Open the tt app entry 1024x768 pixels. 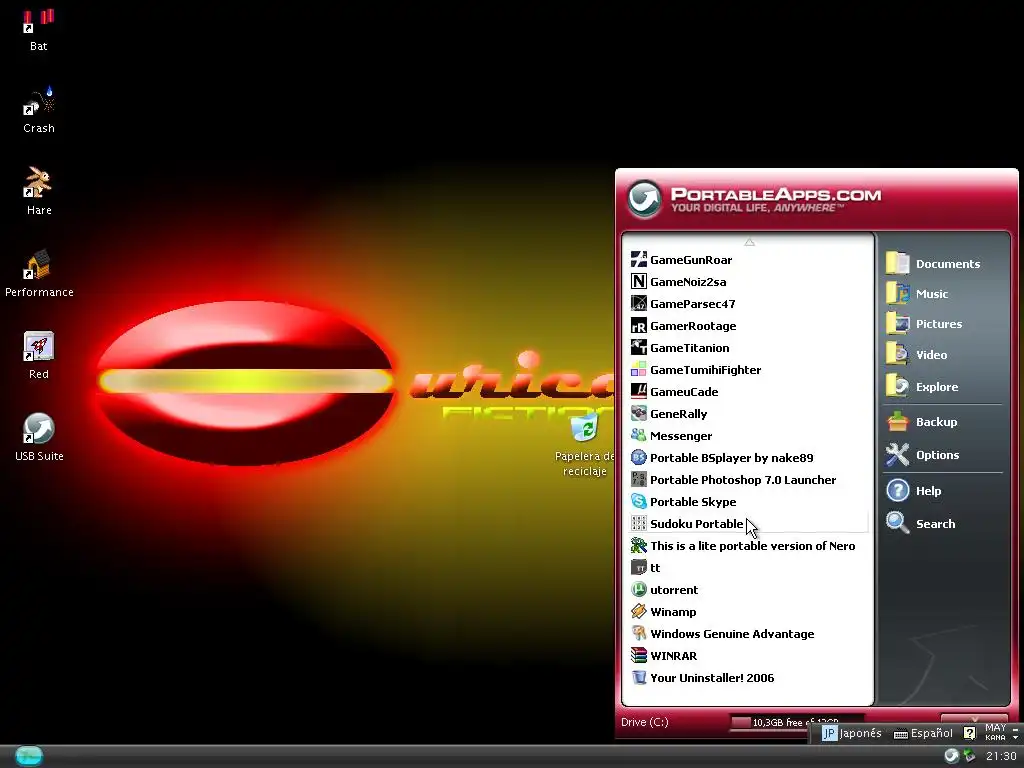coord(748,568)
